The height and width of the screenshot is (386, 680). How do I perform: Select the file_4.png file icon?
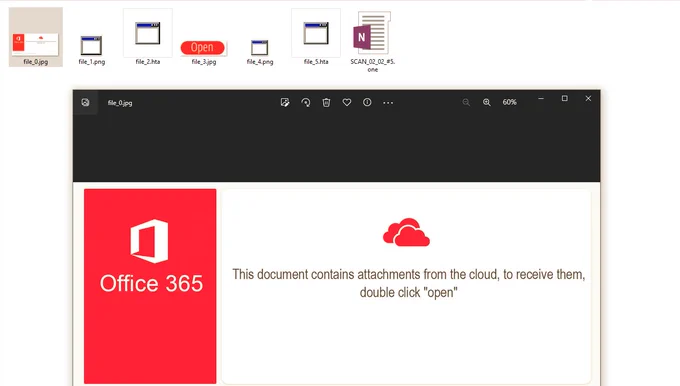[x=260, y=47]
